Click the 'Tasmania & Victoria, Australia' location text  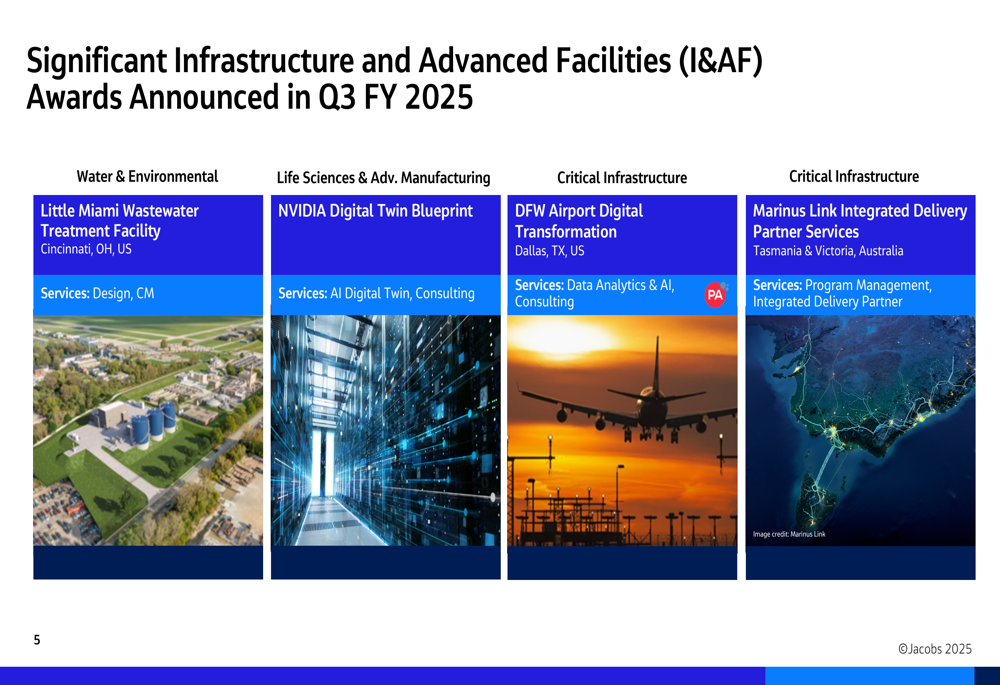point(828,251)
